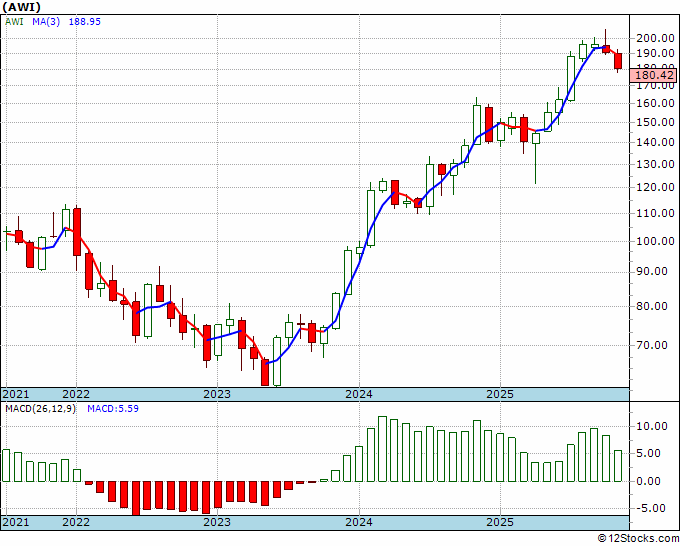Screen dimensions: 680x546
Task: Click the last red candlestick near 180
Action: coord(618,61)
